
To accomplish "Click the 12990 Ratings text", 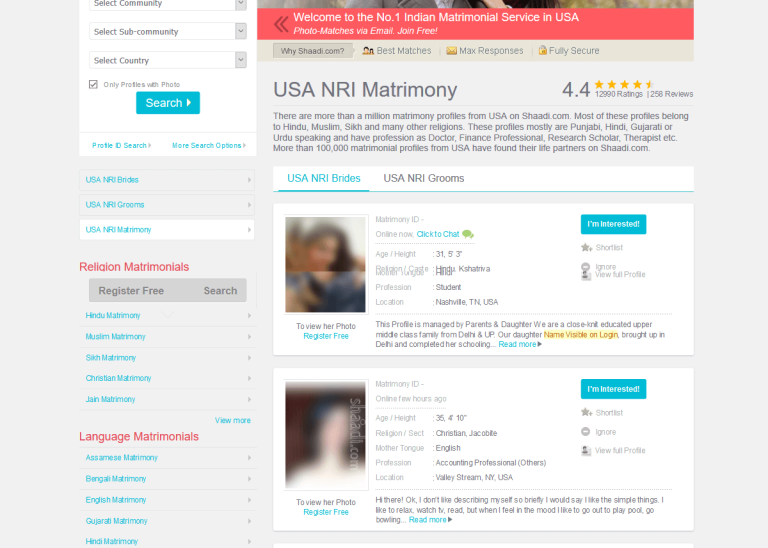I will pyautogui.click(x=619, y=94).
